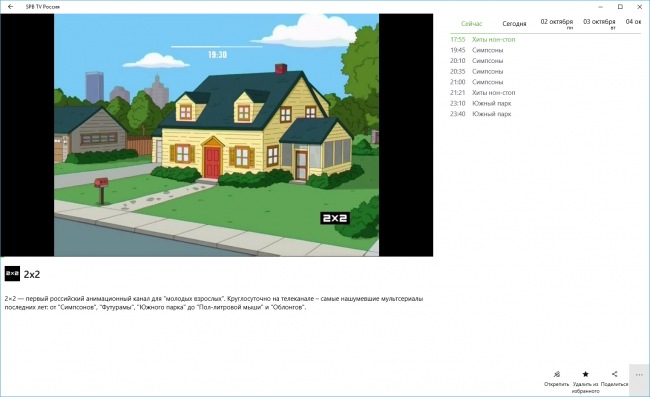Click the 2x2 watermark on the video
Viewport: 650px width, 397px height.
(335, 218)
